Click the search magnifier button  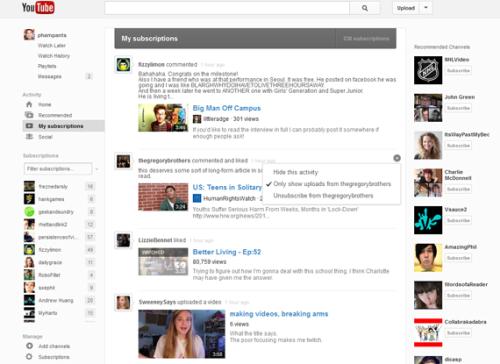pos(365,8)
